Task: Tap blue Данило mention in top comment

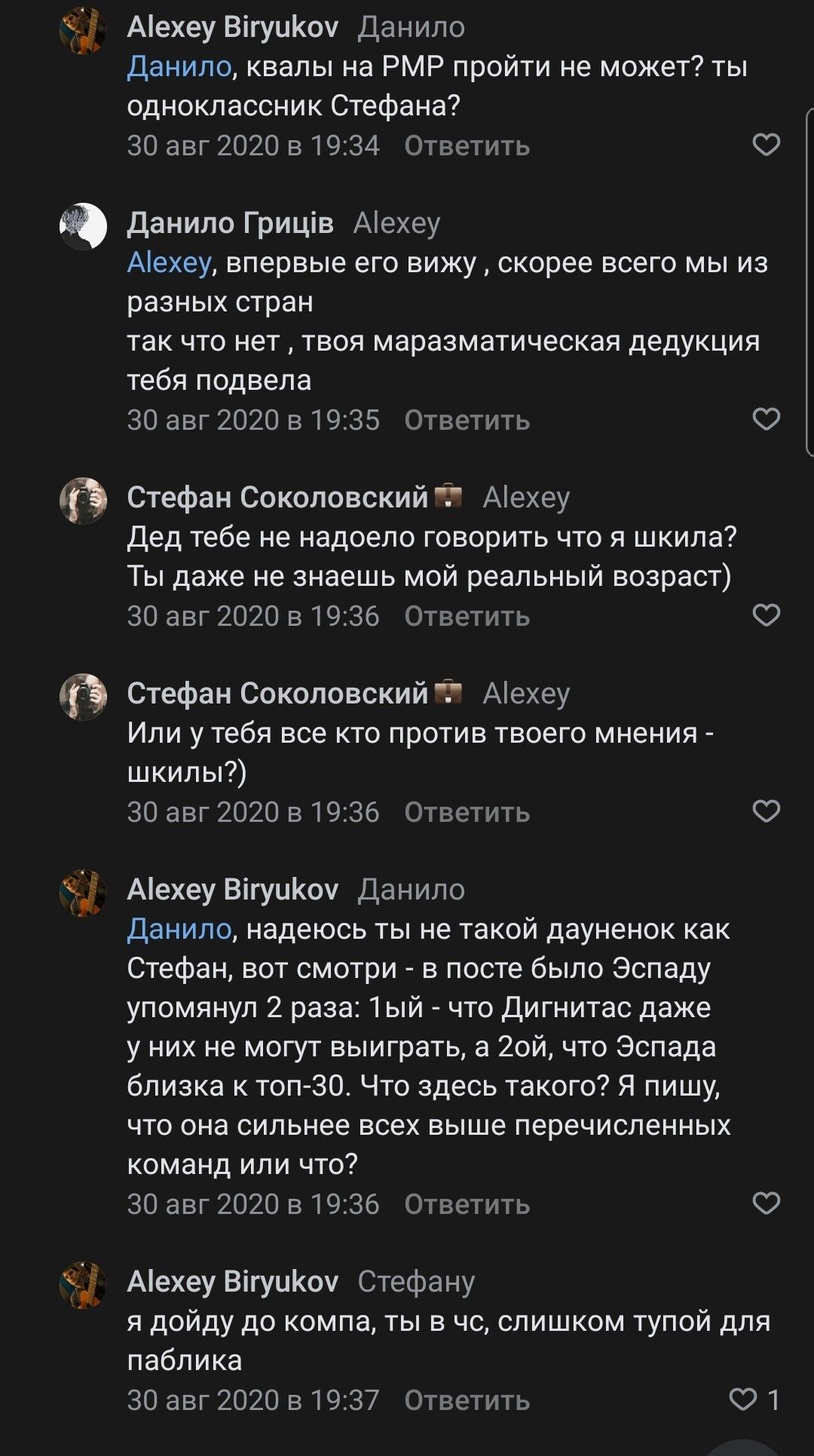Action: pos(179,67)
